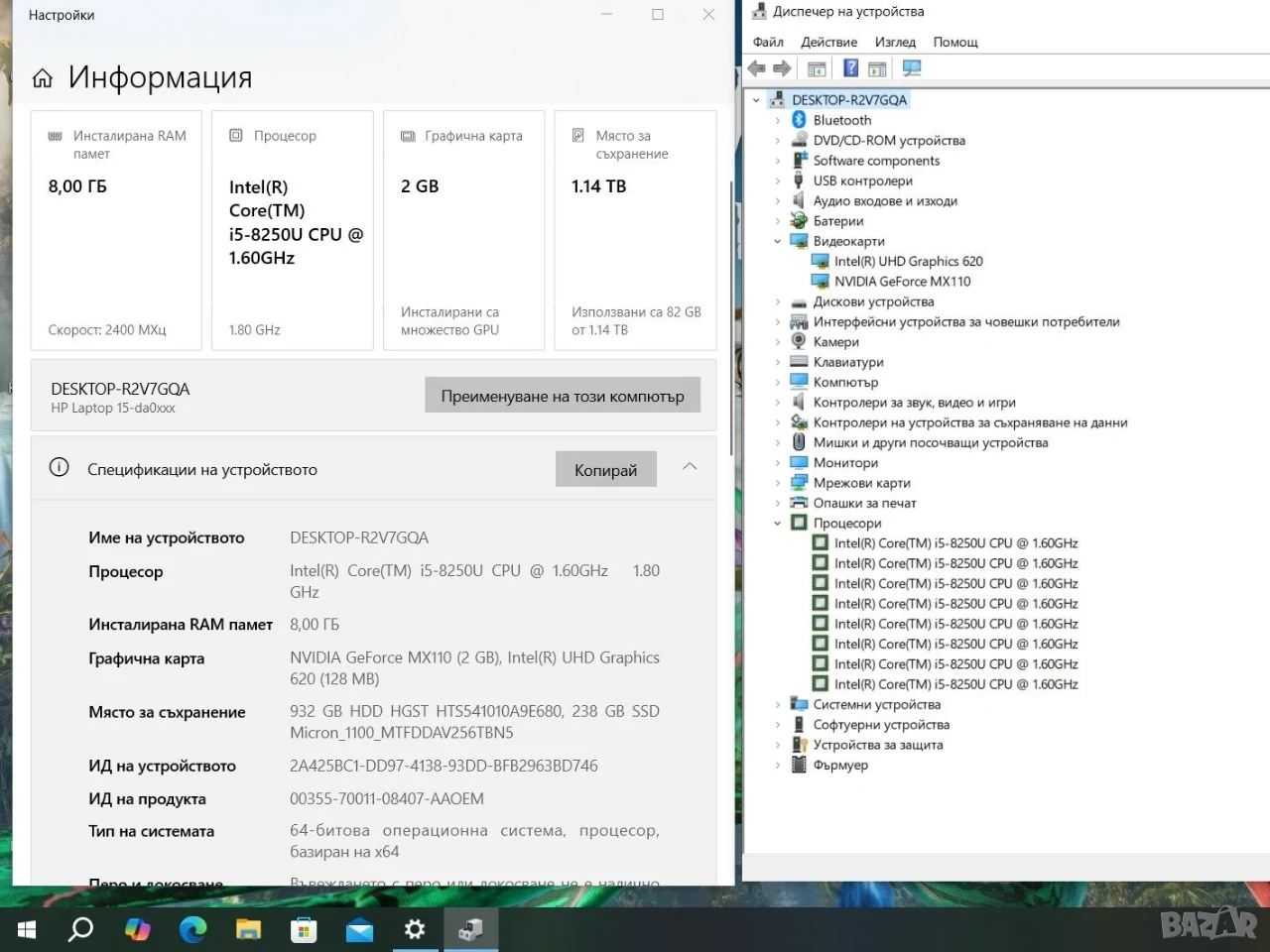Click the device ID value 2A425BC1-DD97...
The width and height of the screenshot is (1270, 952).
[444, 766]
